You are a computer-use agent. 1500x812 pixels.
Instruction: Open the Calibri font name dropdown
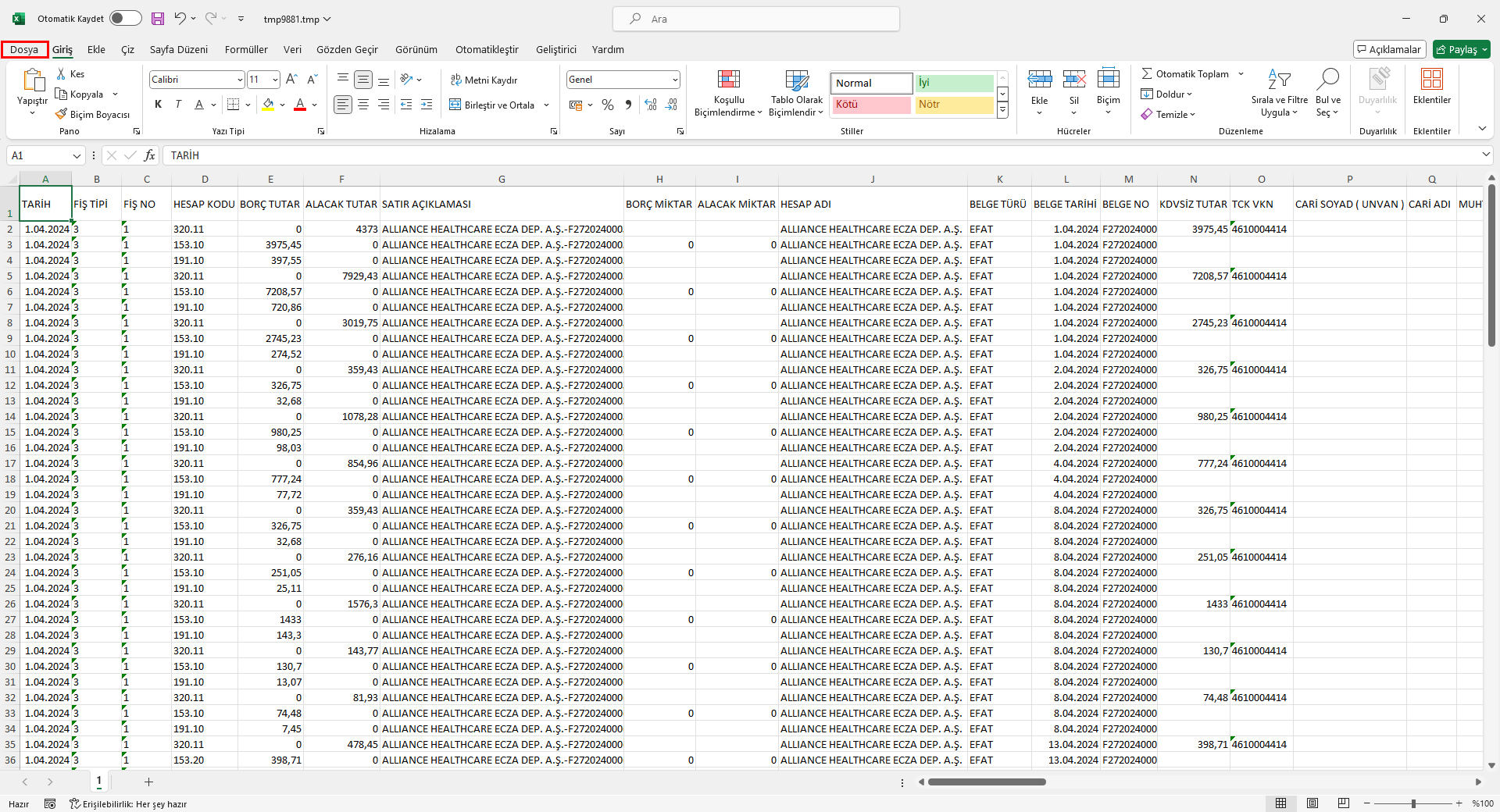click(240, 80)
